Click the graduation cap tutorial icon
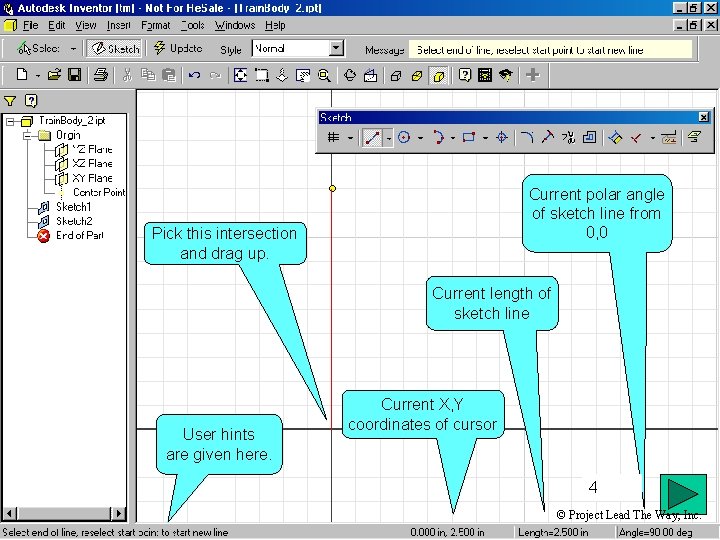Image resolution: width=720 pixels, height=540 pixels. click(506, 75)
